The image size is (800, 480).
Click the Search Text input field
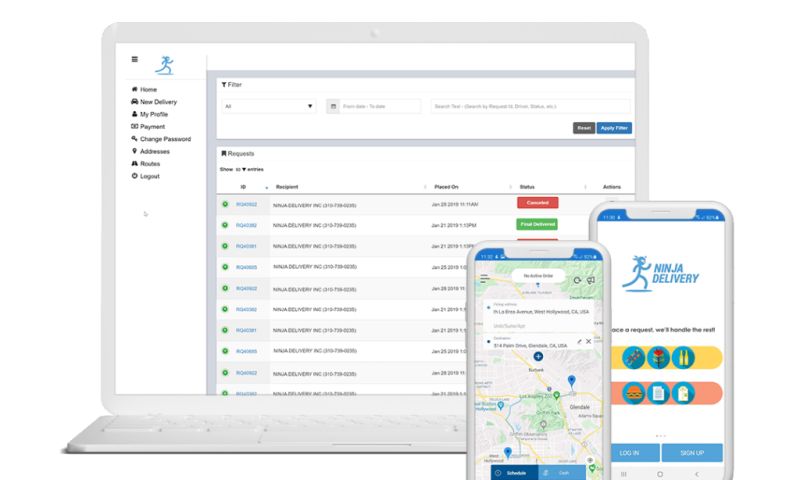coord(530,106)
